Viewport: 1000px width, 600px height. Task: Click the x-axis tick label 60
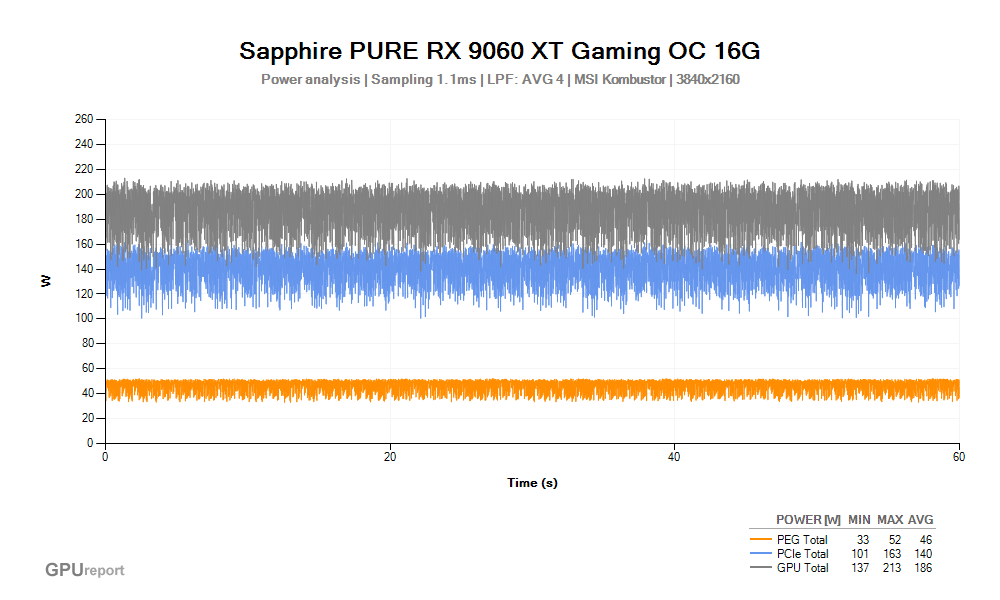click(x=959, y=457)
